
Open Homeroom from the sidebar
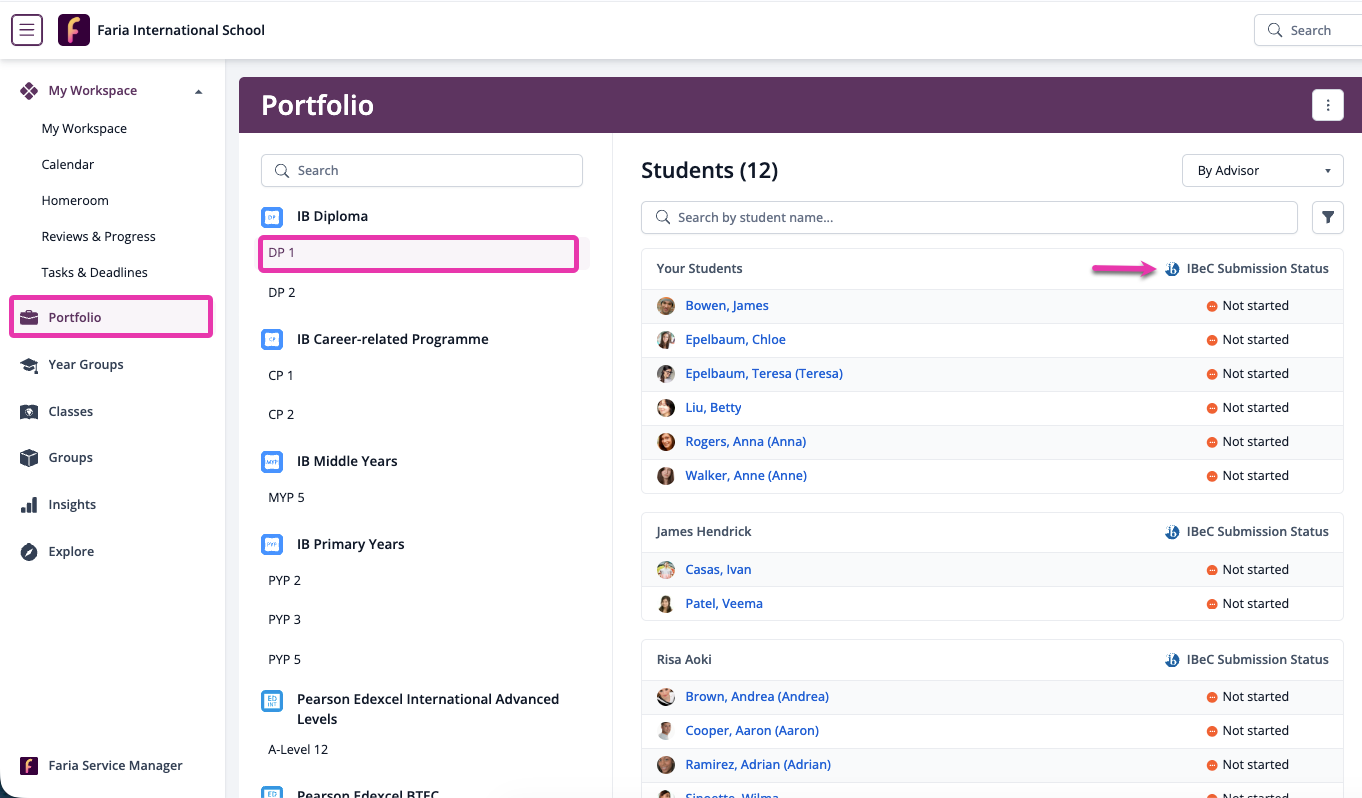[75, 201]
